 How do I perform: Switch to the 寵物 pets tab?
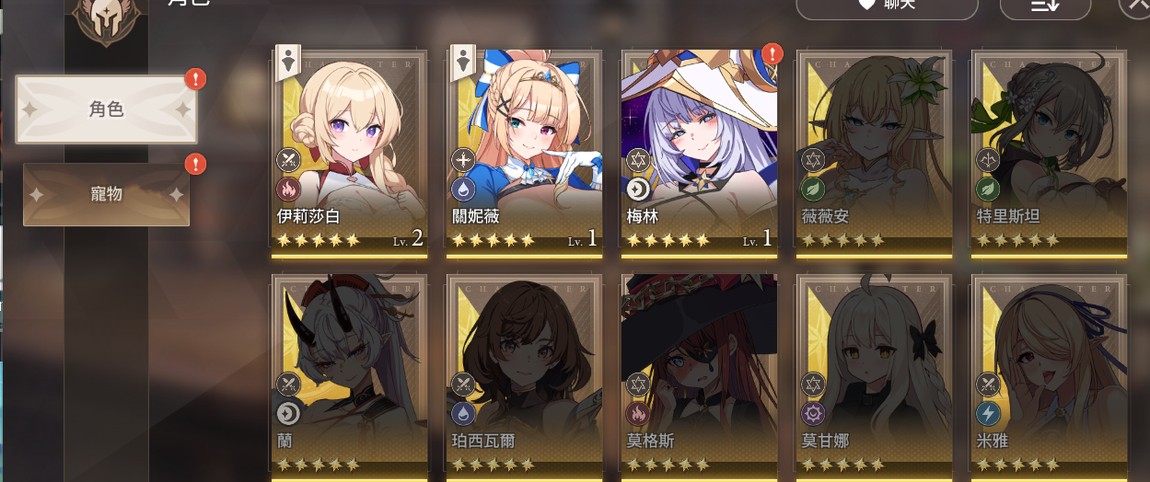106,194
